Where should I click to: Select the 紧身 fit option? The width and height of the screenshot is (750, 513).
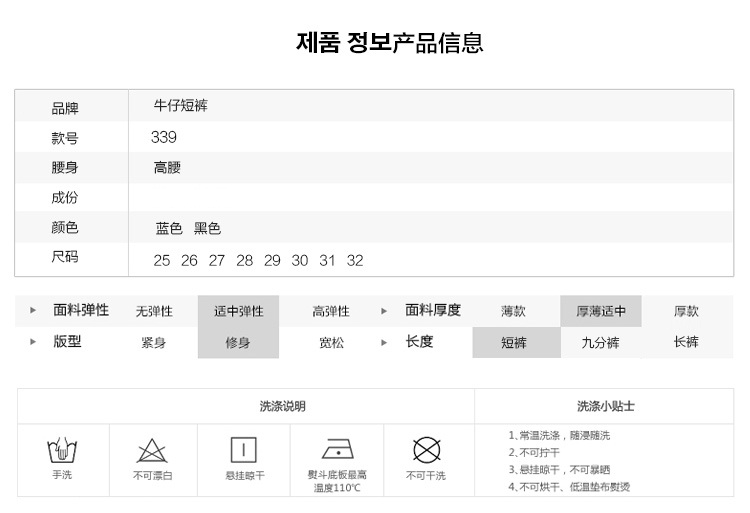[x=154, y=343]
